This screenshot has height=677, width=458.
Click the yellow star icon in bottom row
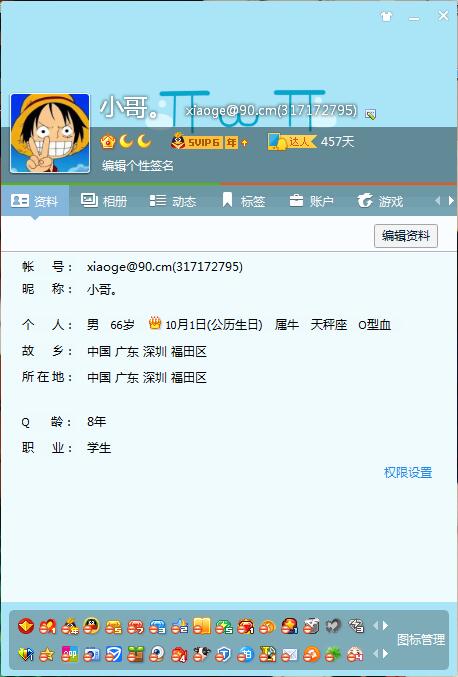(47, 655)
